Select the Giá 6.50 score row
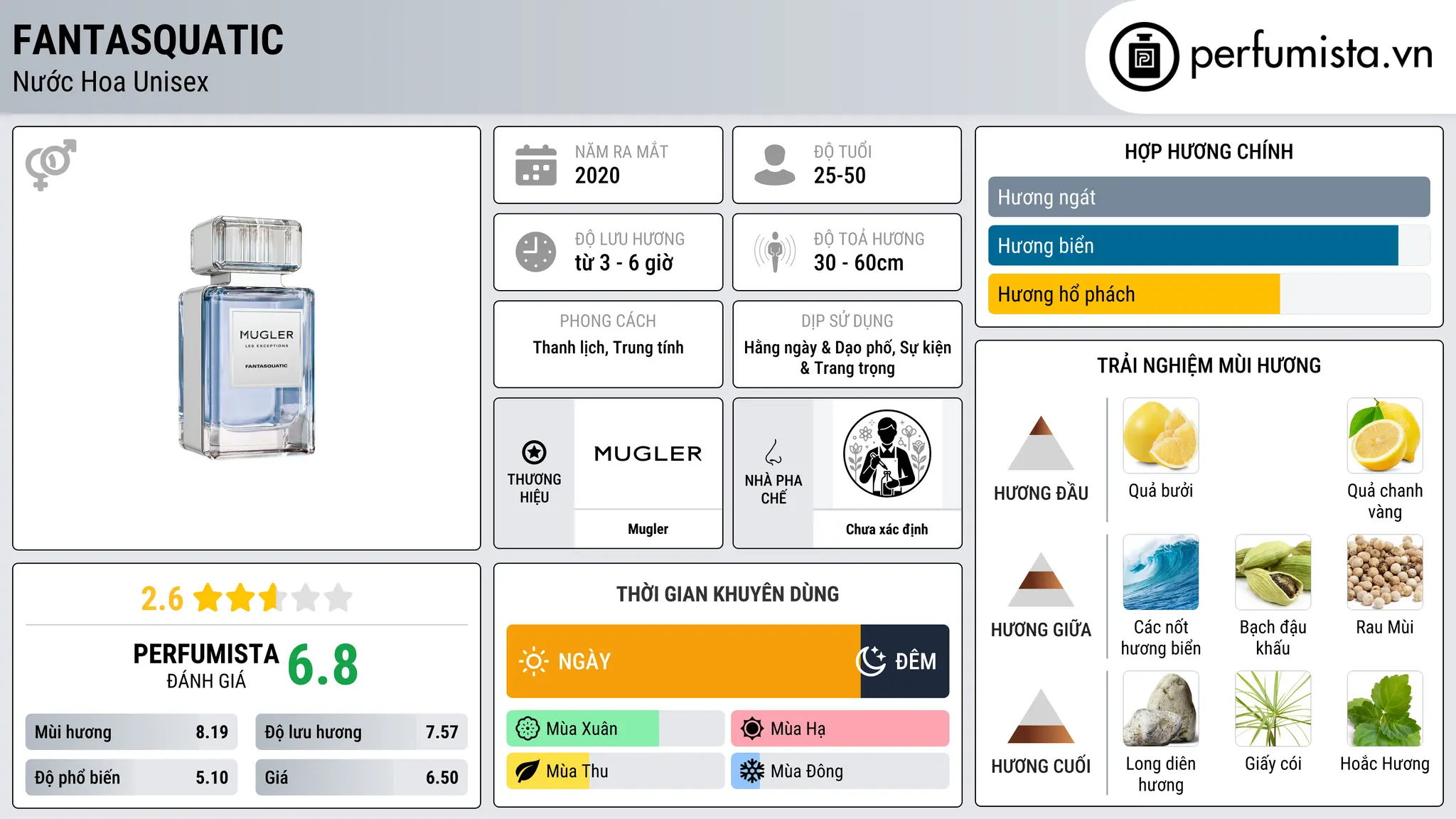 [361, 778]
